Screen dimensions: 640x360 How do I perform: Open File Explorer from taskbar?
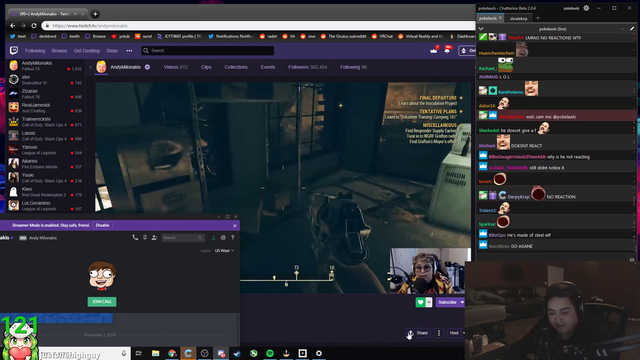(x=156, y=353)
